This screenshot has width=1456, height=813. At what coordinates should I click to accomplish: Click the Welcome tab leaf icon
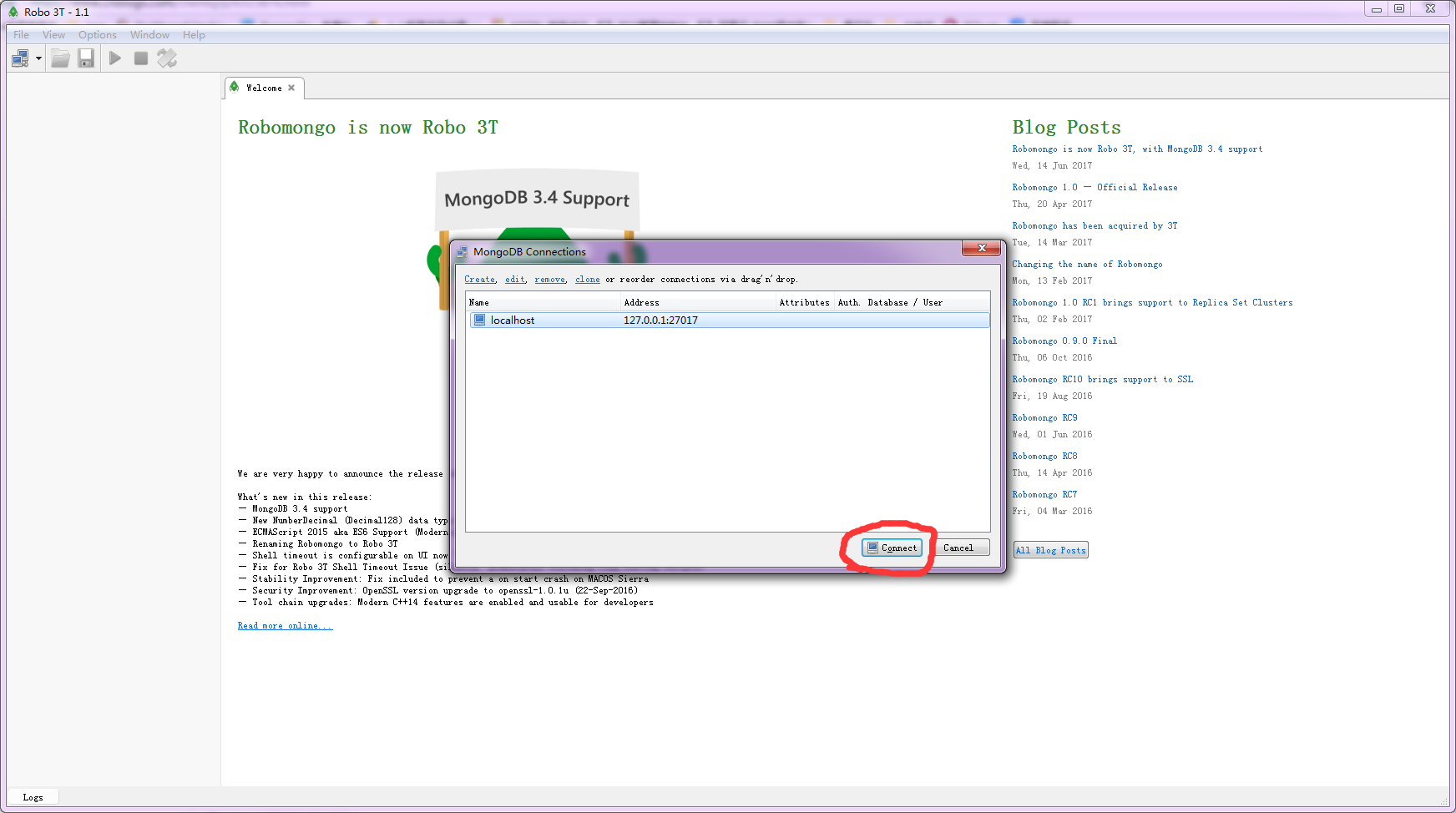[235, 87]
